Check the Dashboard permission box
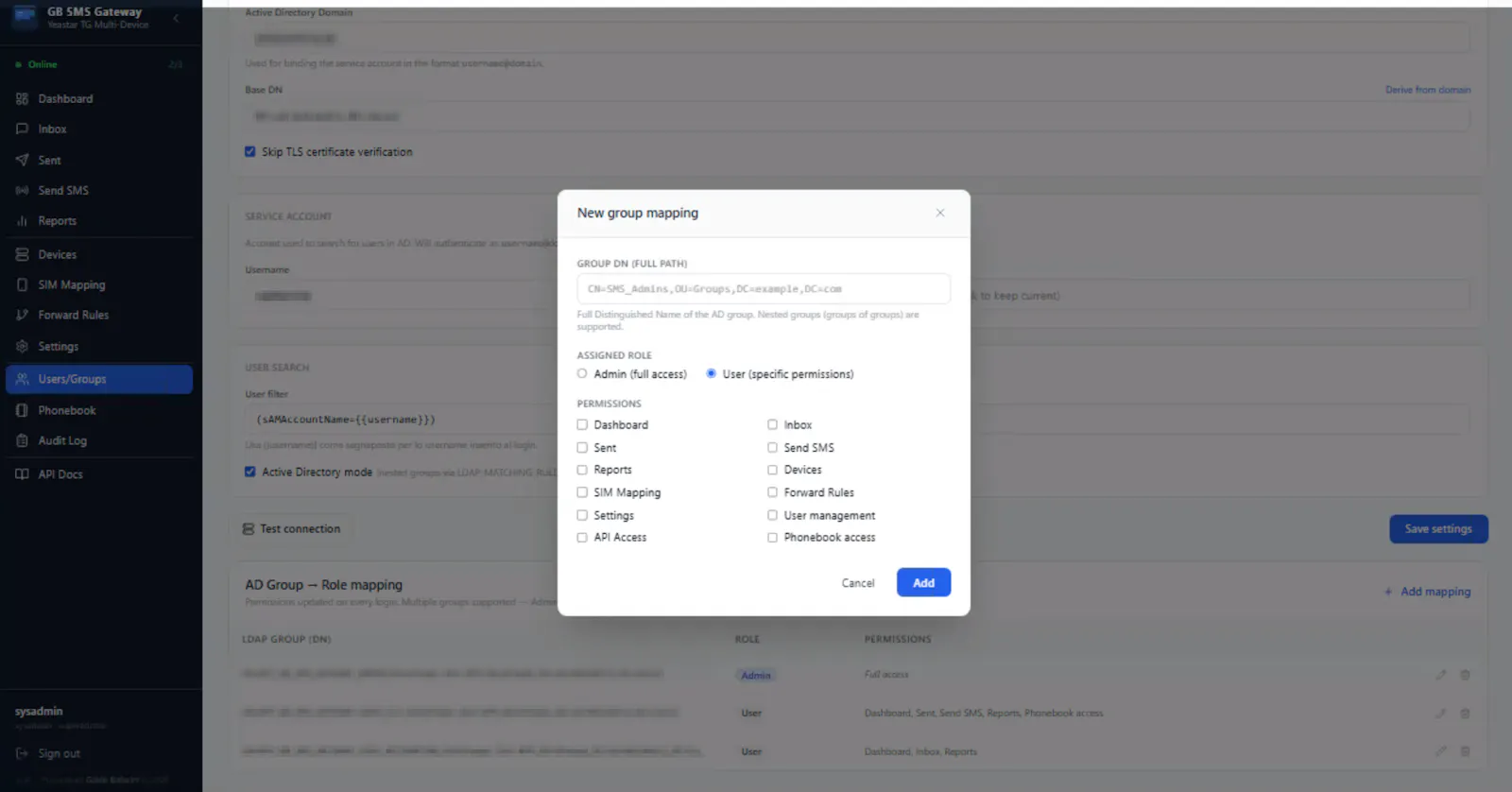 point(582,425)
